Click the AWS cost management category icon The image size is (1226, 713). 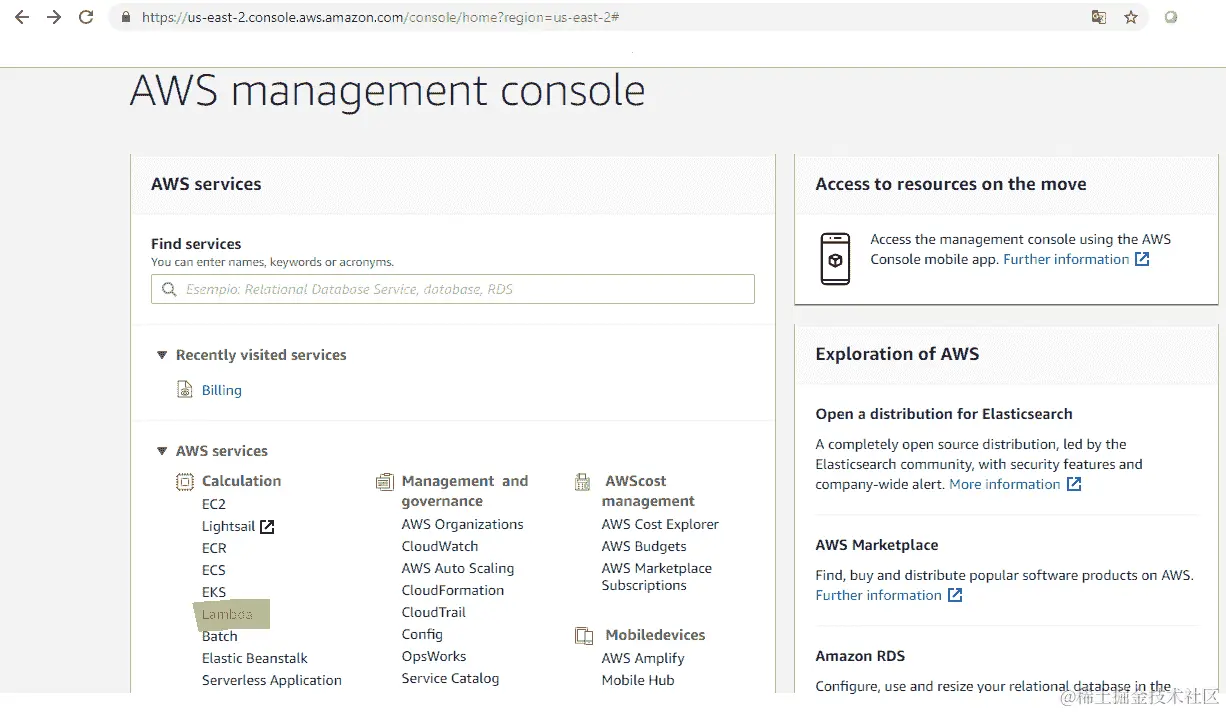click(582, 482)
